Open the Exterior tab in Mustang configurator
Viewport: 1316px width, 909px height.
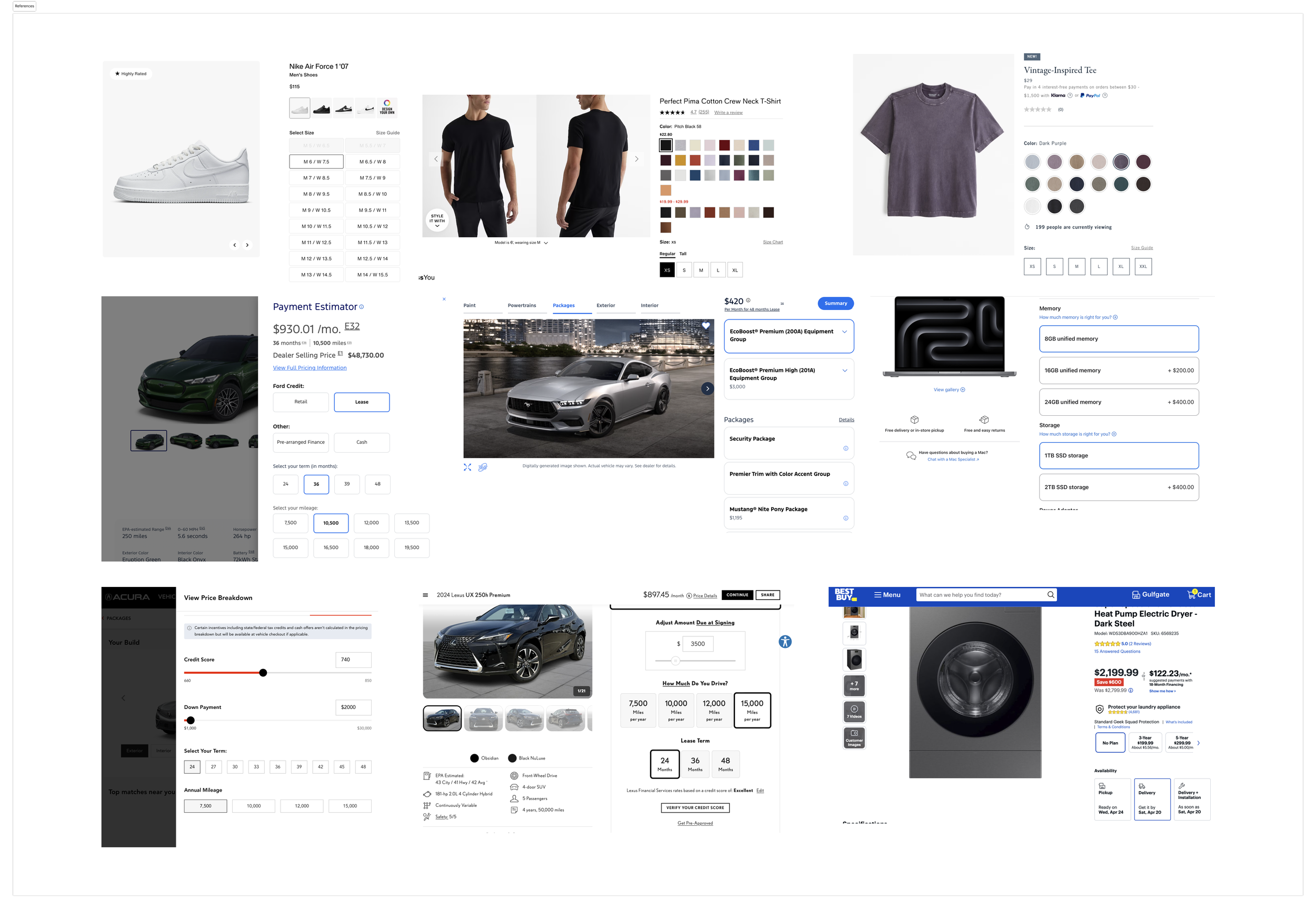605,306
